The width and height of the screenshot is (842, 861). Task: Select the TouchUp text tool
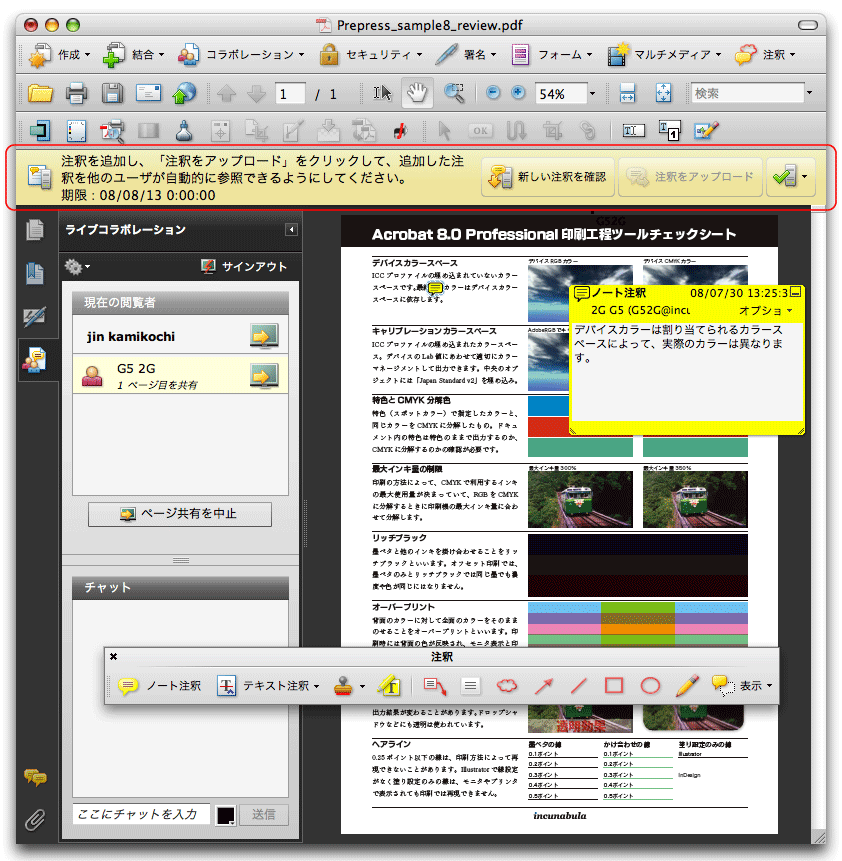[633, 131]
